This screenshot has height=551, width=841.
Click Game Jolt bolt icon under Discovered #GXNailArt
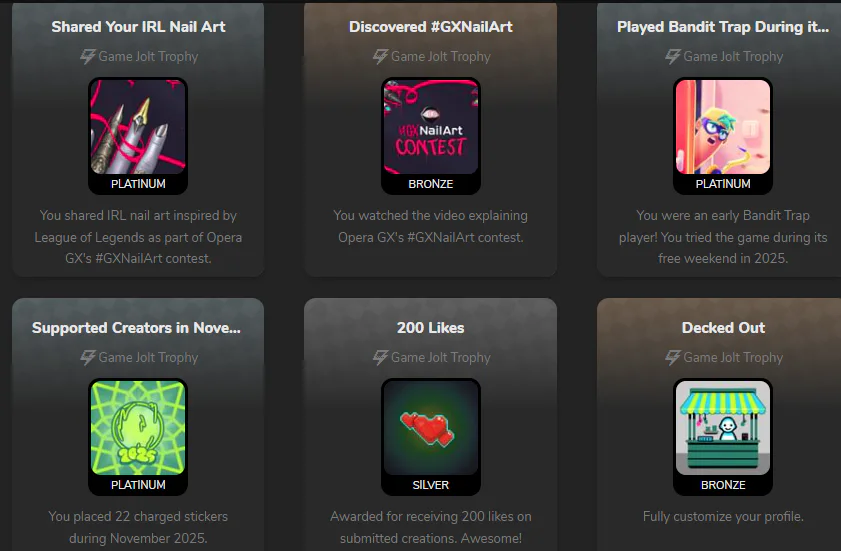click(380, 56)
